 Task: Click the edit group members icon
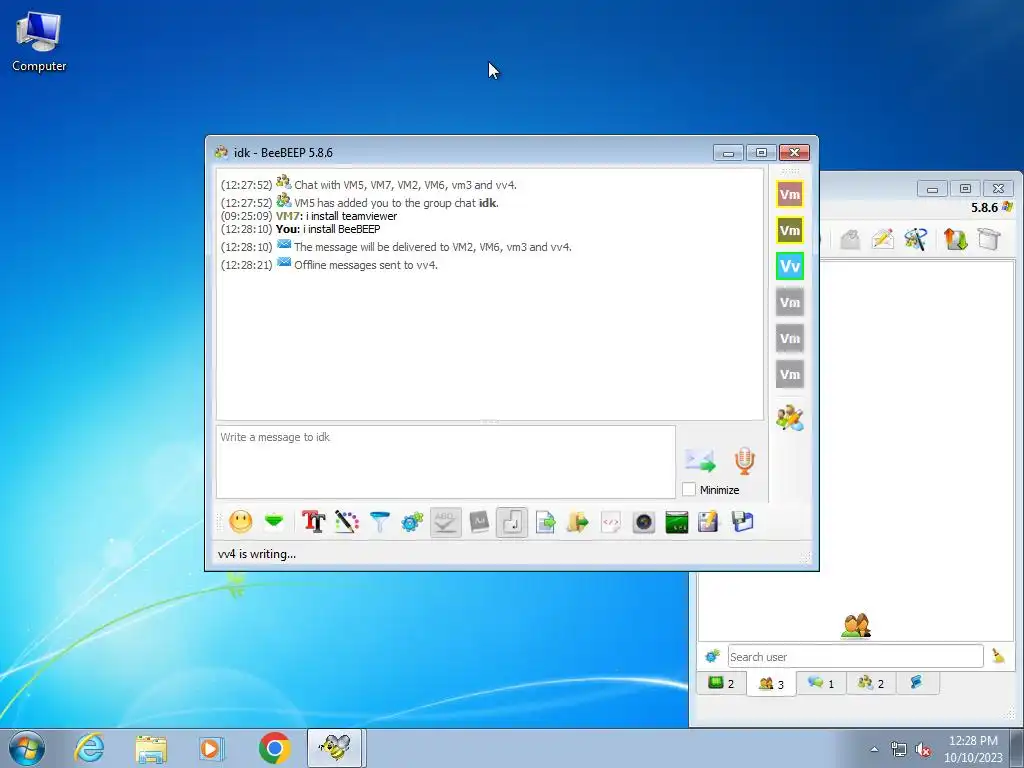[x=790, y=418]
